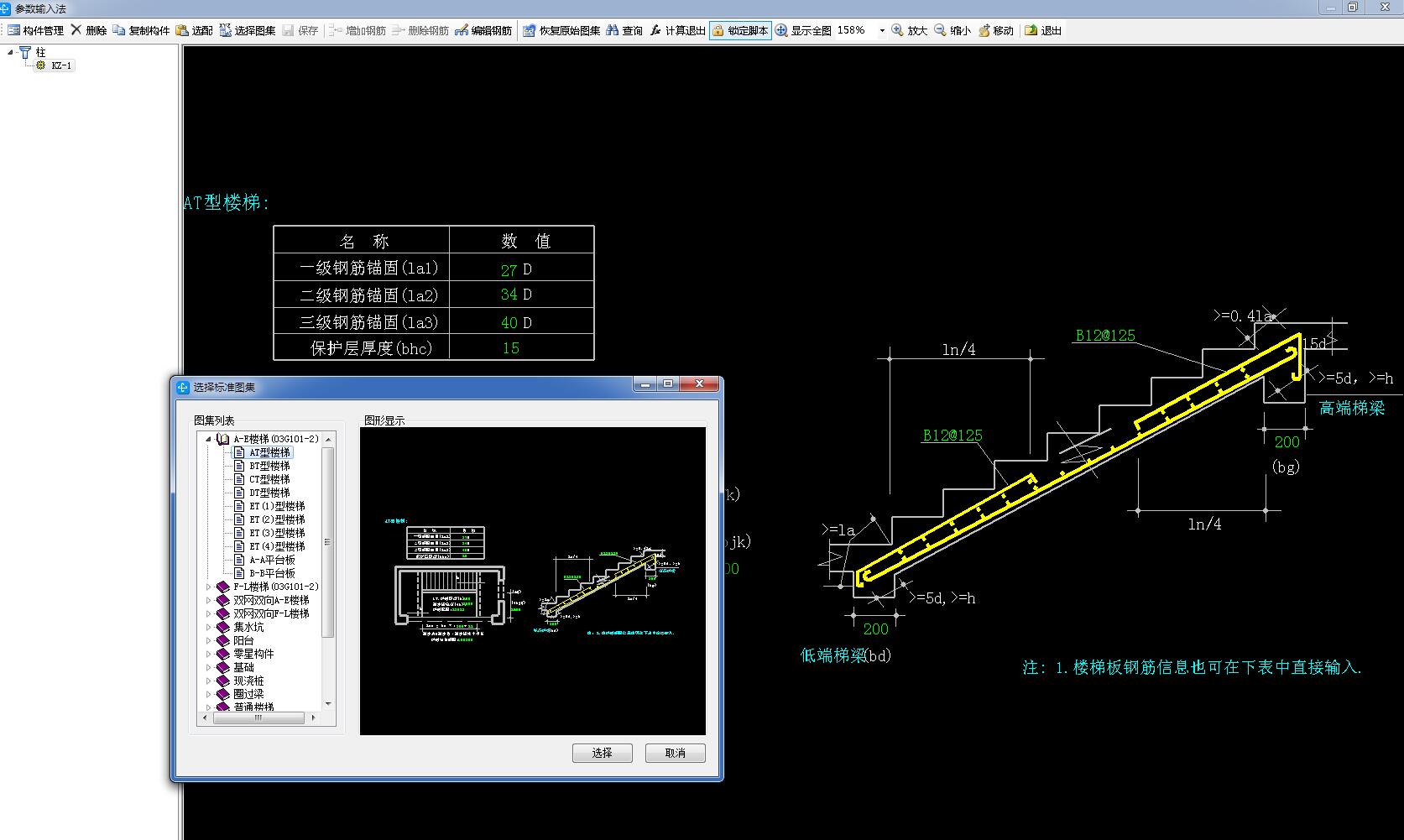Select ET (2)型楼梯 item
The image size is (1404, 840).
point(277,519)
